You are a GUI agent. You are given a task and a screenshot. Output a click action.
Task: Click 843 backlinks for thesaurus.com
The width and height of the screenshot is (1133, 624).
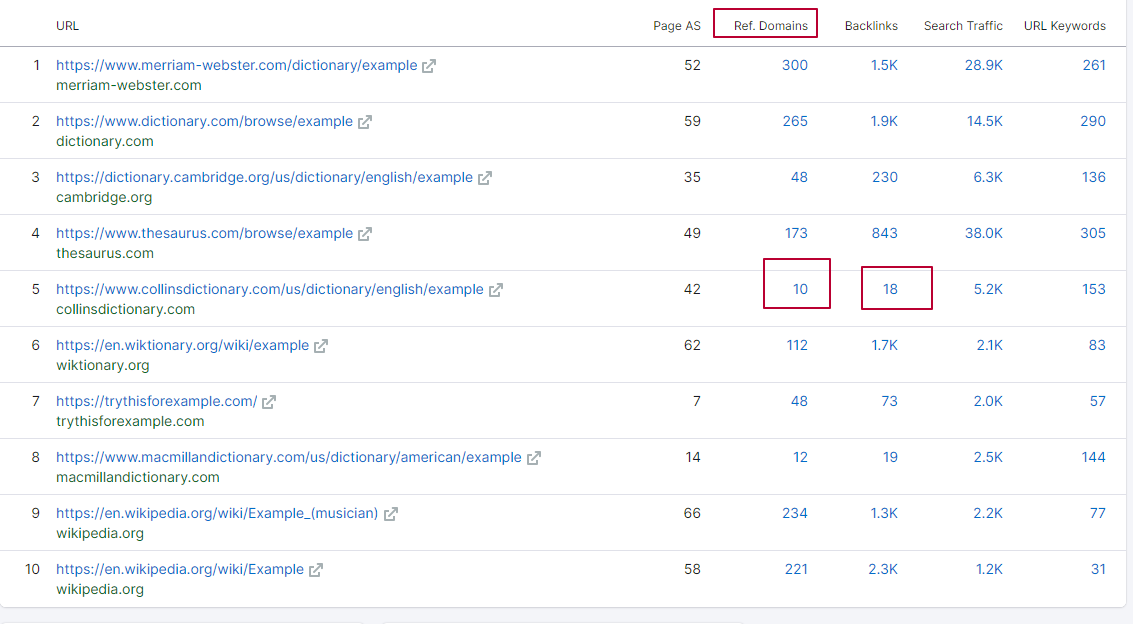884,233
